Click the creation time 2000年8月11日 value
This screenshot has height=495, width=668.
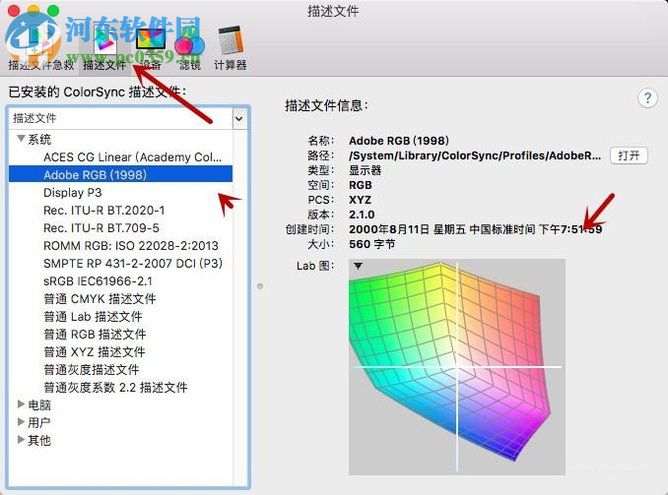click(475, 230)
